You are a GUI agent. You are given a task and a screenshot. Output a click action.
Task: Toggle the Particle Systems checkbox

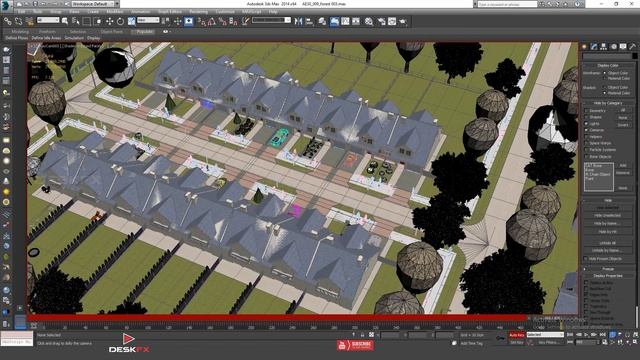pyautogui.click(x=587, y=150)
